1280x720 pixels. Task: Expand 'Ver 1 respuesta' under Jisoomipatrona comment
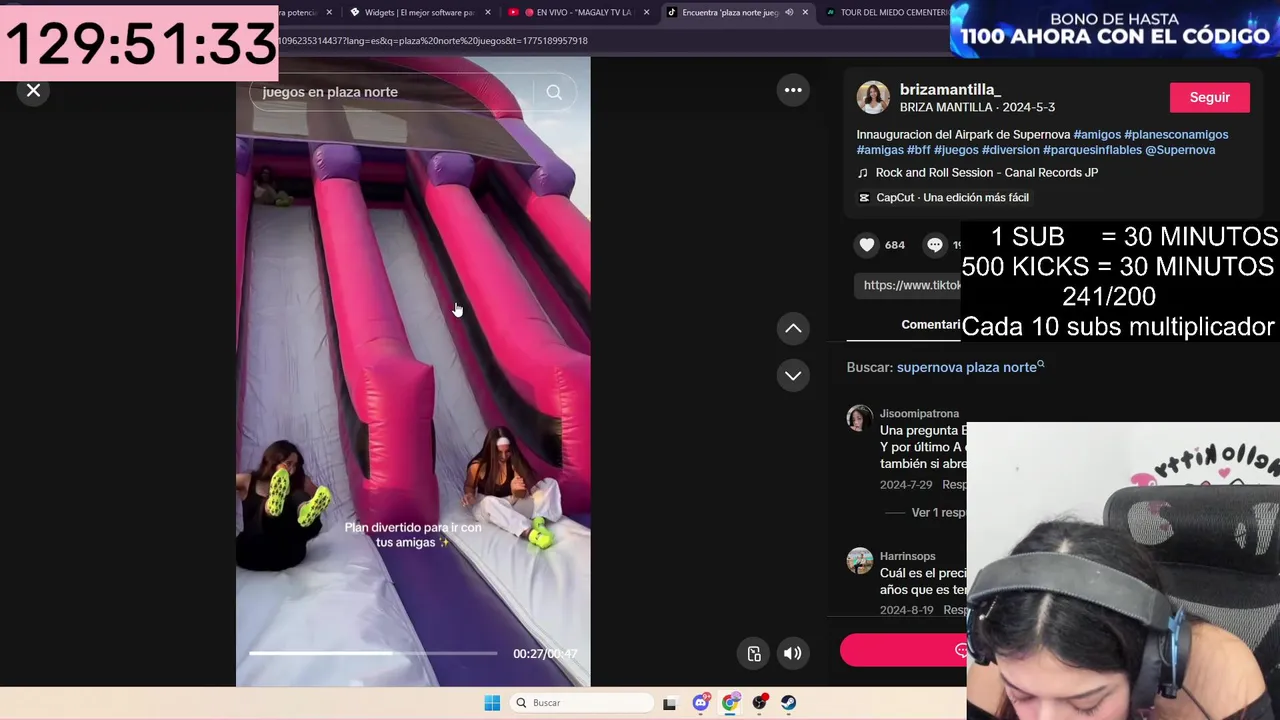[938, 512]
